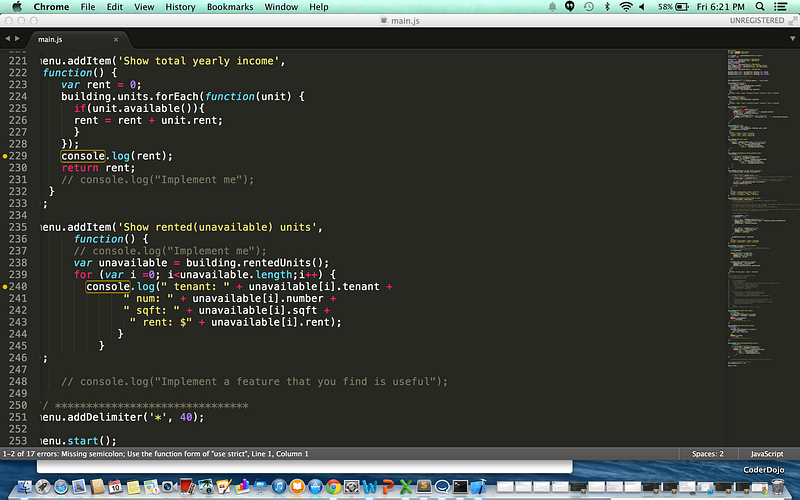Screen dimensions: 800x500
Task: Launch Safari from the Dock
Action: [61, 486]
